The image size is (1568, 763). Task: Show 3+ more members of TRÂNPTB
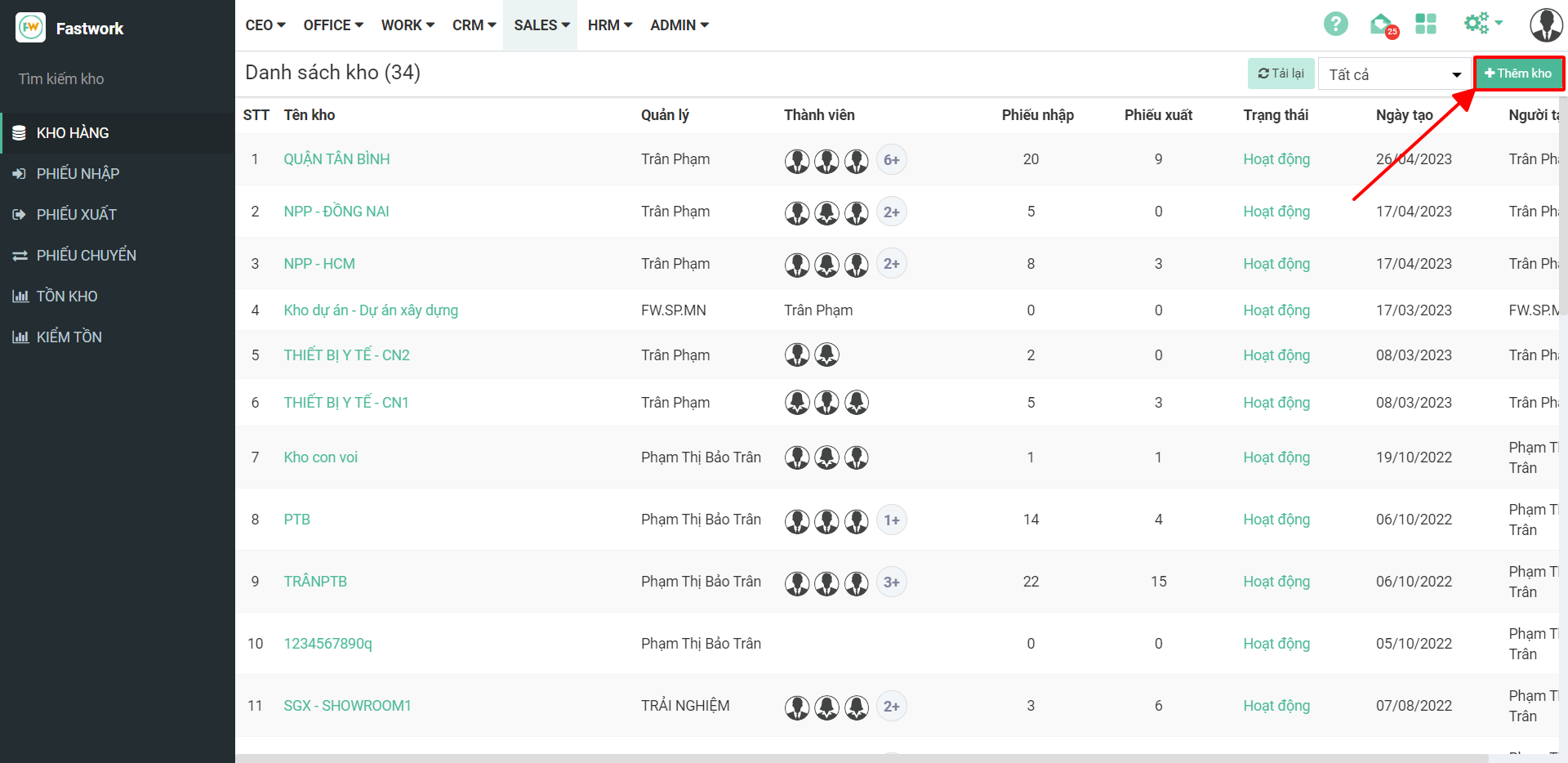(x=891, y=582)
